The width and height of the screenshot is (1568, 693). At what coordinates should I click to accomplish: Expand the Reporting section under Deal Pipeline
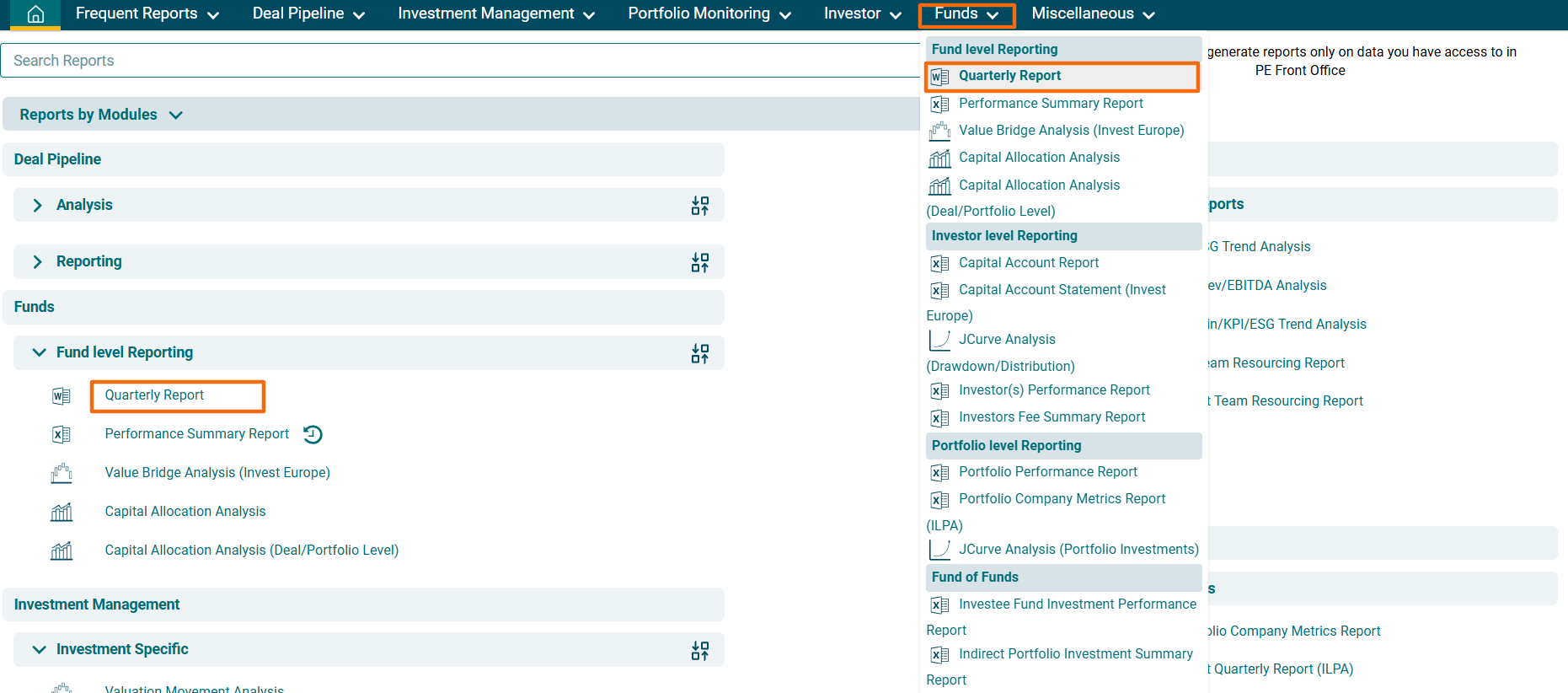pos(37,262)
